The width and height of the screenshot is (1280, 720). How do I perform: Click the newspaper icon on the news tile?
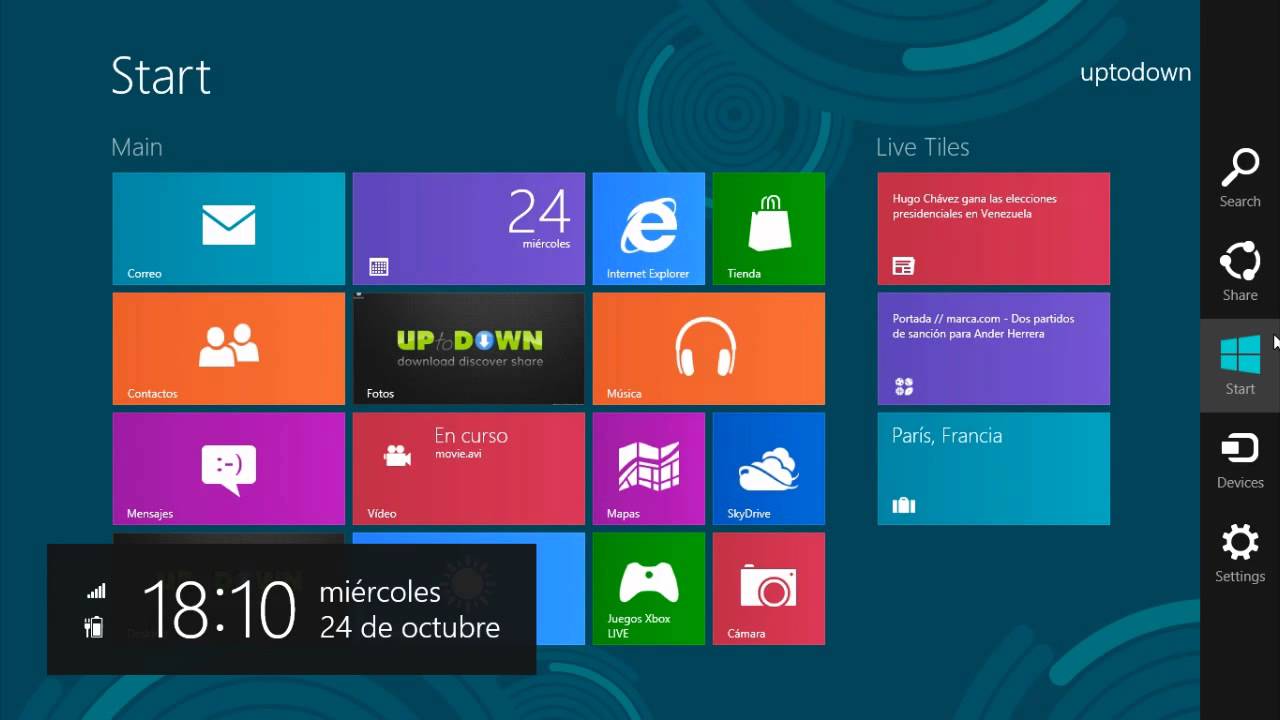[904, 266]
